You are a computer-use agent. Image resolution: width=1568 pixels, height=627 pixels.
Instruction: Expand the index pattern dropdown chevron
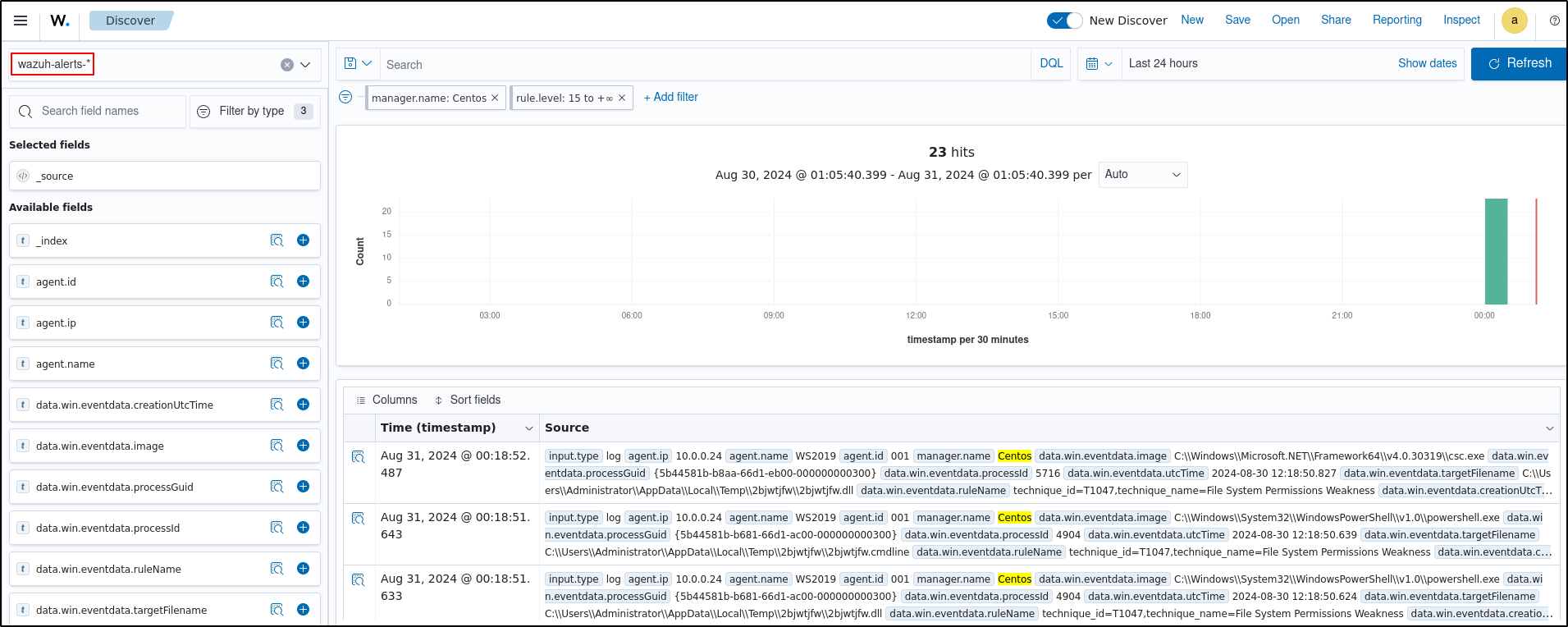click(305, 65)
